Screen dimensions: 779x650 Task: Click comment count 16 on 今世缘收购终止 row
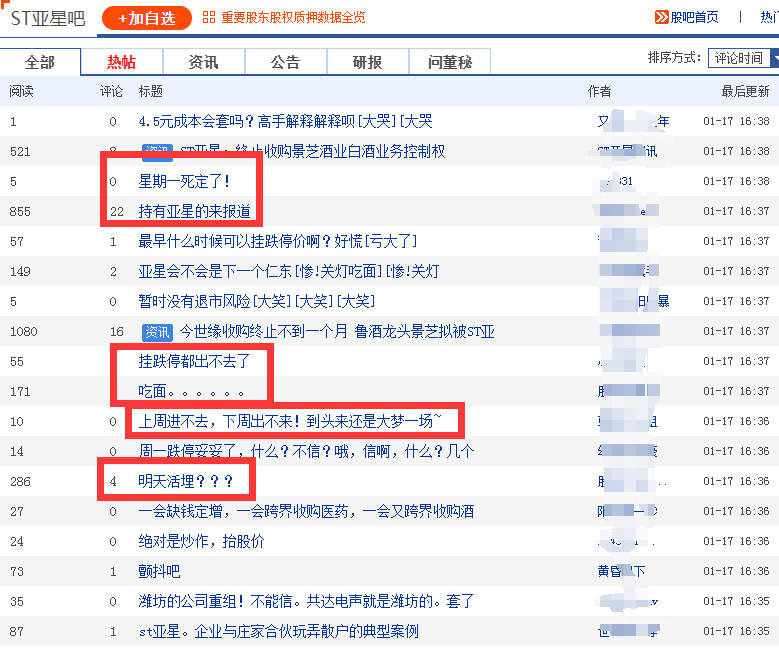(117, 332)
